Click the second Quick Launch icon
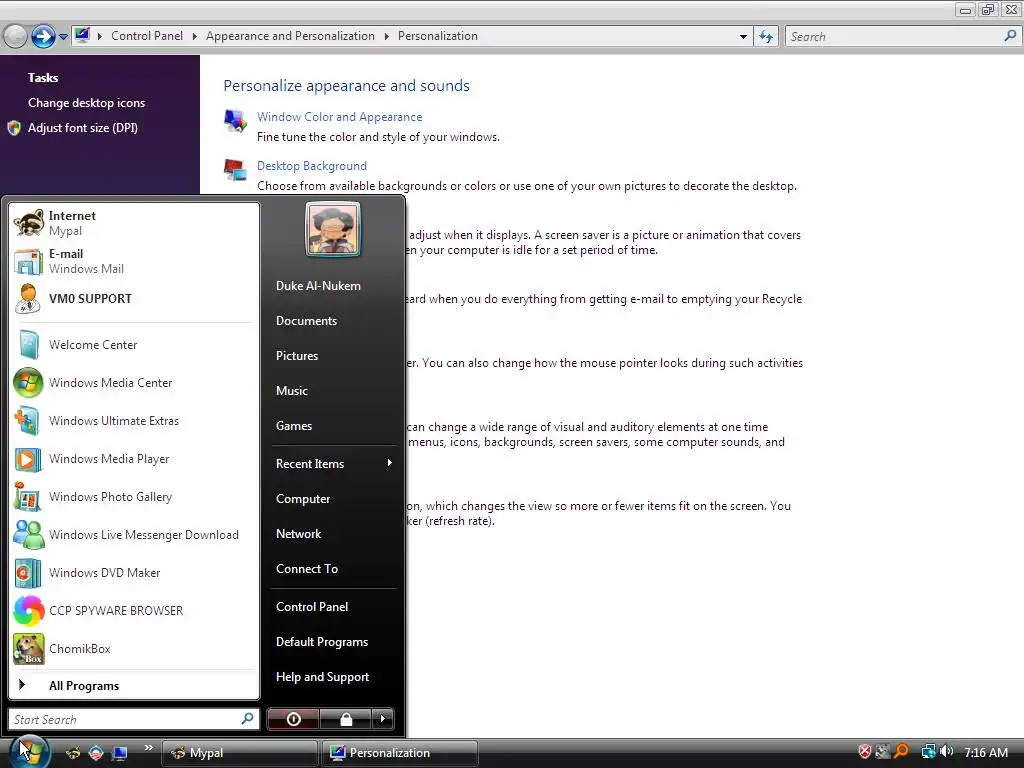This screenshot has width=1024, height=768. click(96, 753)
